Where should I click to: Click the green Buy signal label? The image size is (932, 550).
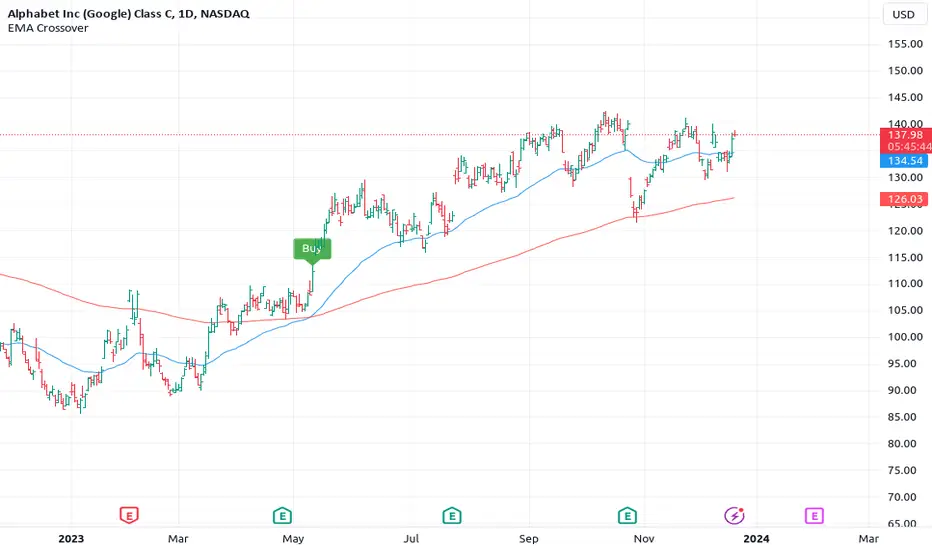[312, 250]
